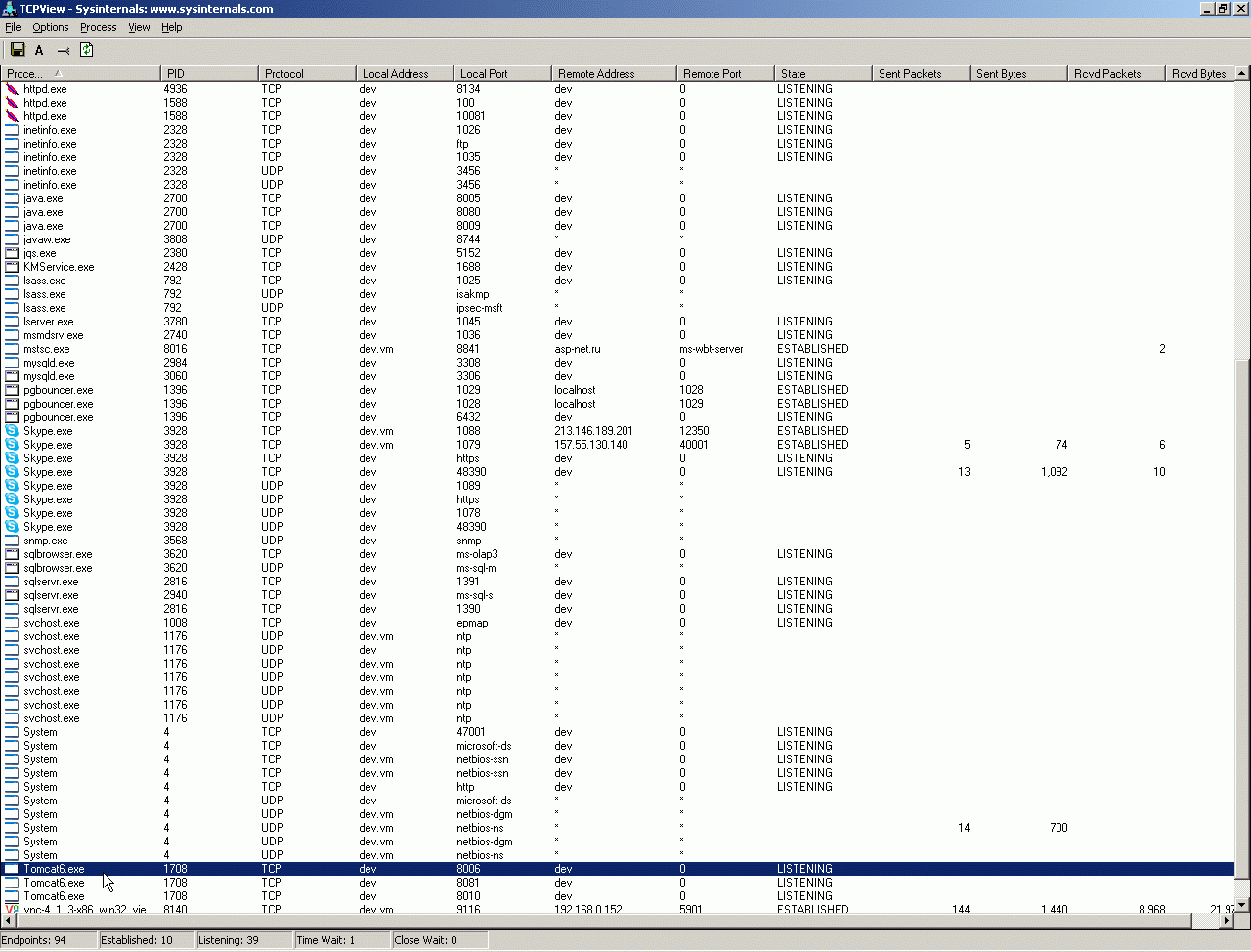Toggle the show unconnected endpoints toolbar icon
The image size is (1251, 952).
(63, 50)
